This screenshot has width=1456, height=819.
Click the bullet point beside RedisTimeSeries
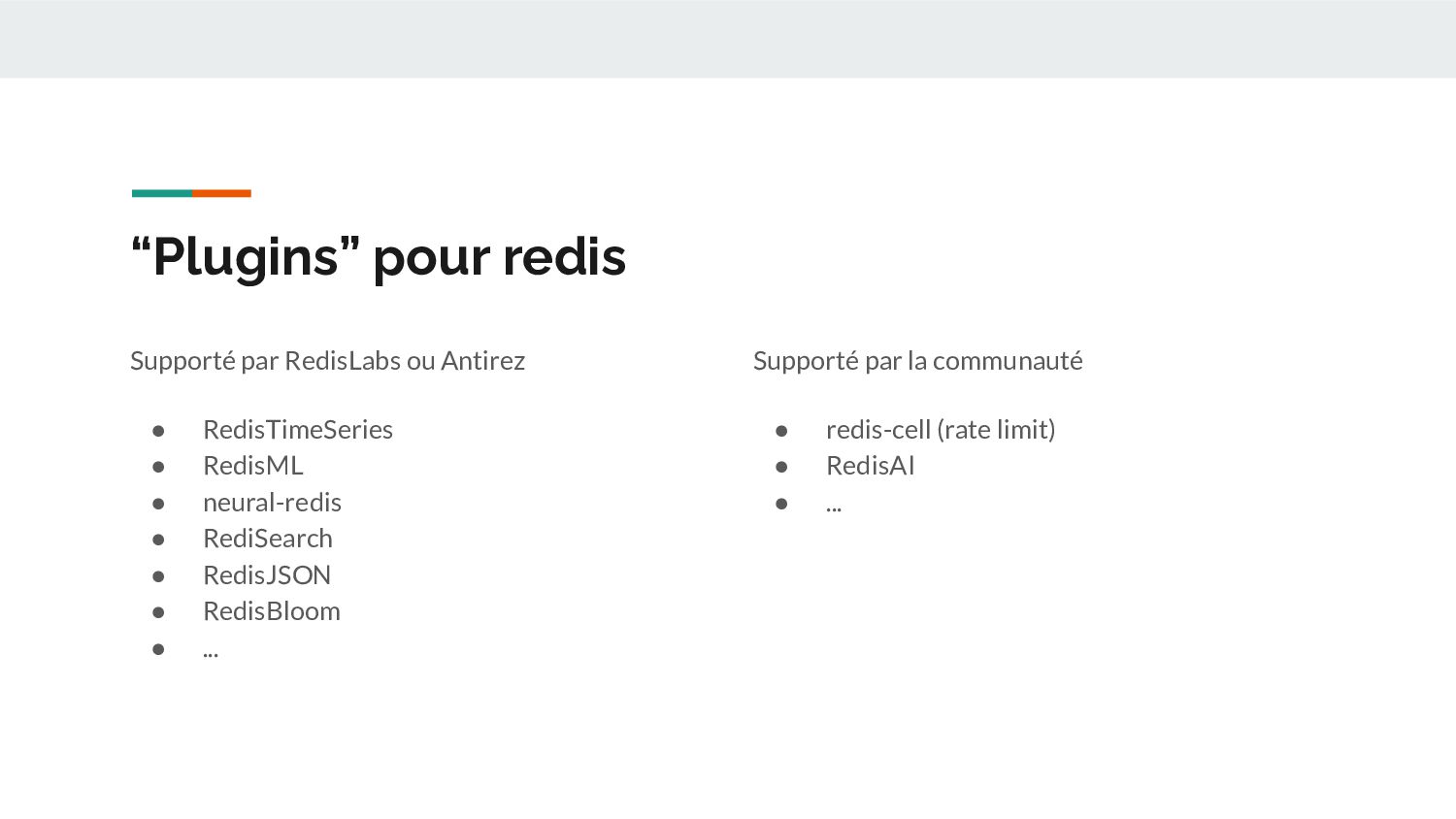point(158,431)
